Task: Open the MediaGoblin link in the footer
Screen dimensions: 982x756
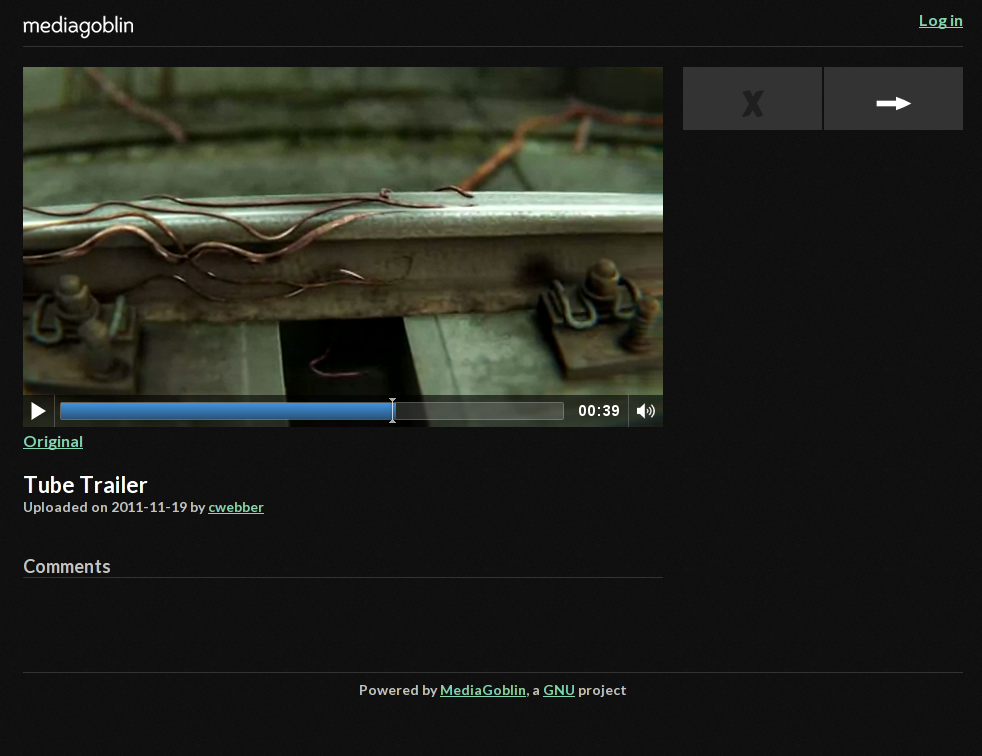Action: [483, 690]
